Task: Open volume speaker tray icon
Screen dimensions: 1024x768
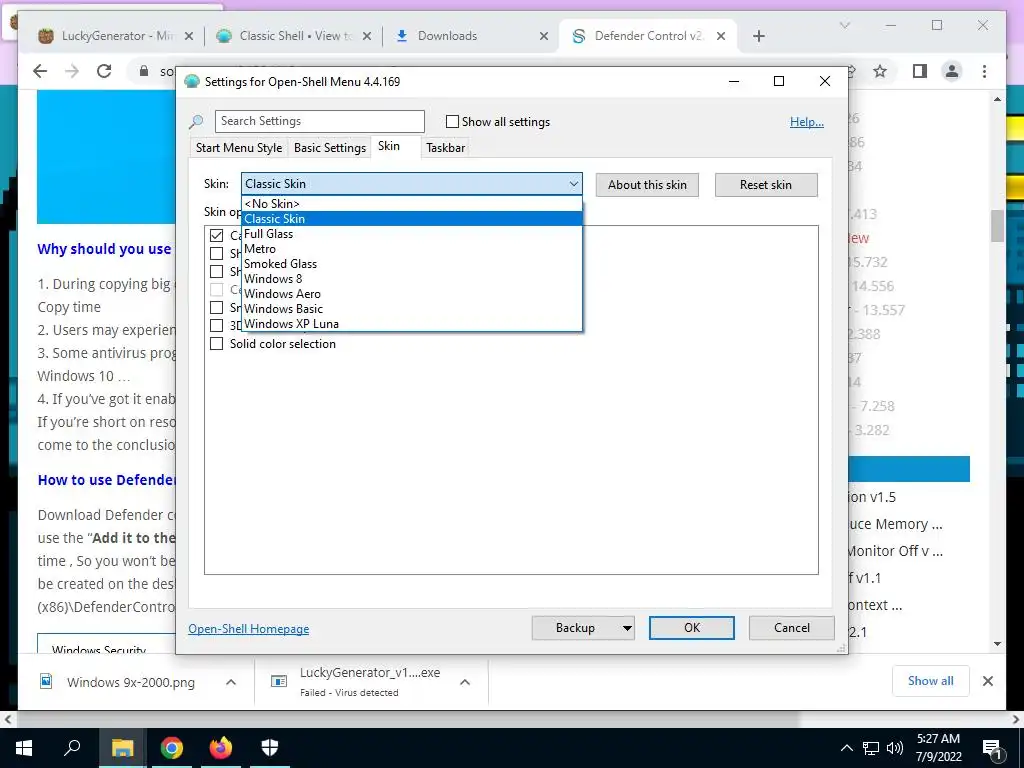Action: click(895, 748)
